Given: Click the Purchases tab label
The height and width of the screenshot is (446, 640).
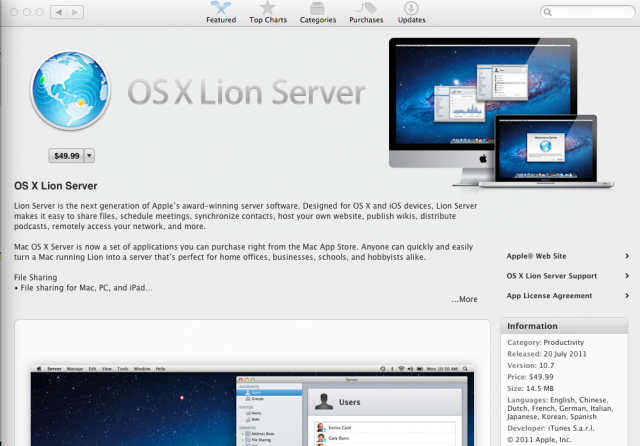Looking at the screenshot, I should click(x=366, y=20).
